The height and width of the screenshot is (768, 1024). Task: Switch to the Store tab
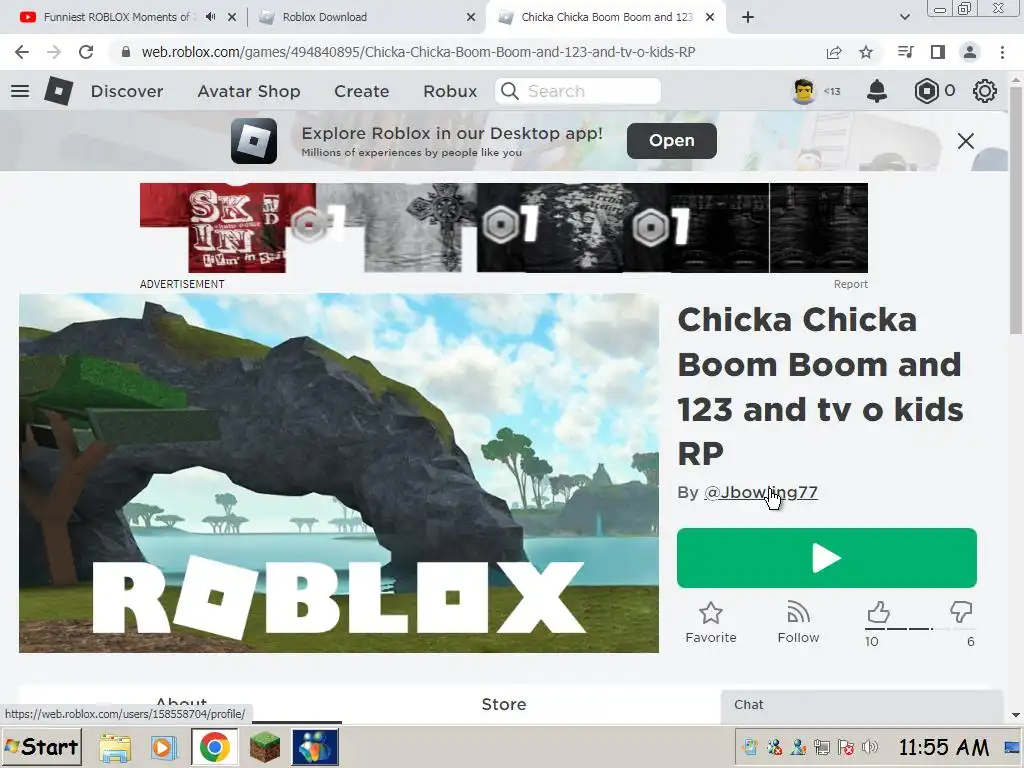pyautogui.click(x=504, y=705)
